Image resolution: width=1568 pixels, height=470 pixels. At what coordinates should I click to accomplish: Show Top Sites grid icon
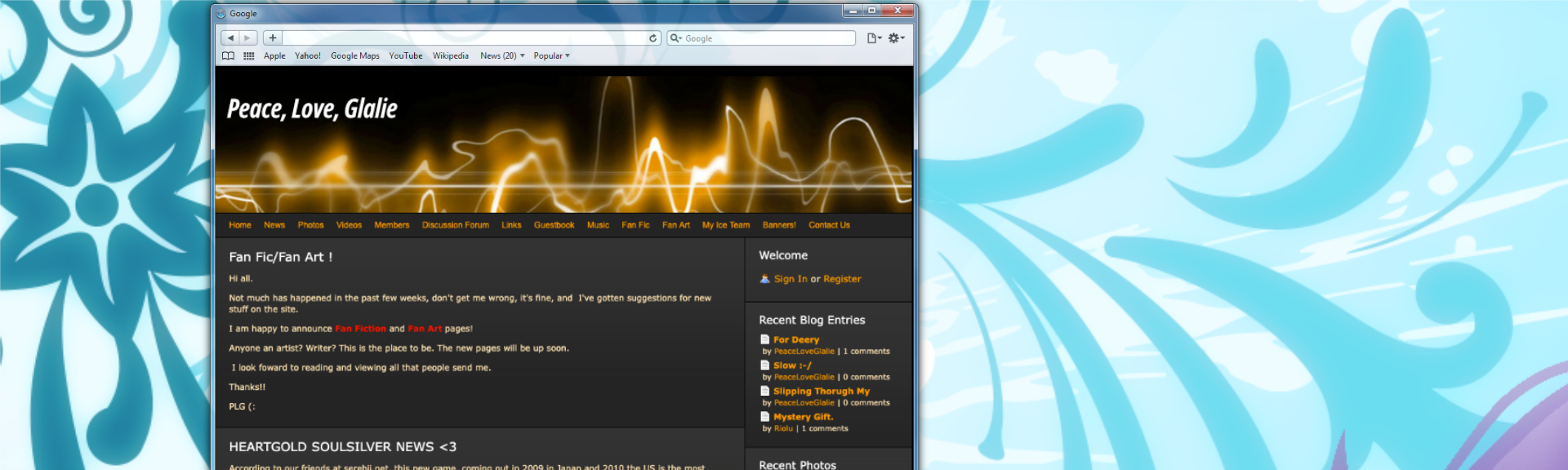click(x=248, y=55)
